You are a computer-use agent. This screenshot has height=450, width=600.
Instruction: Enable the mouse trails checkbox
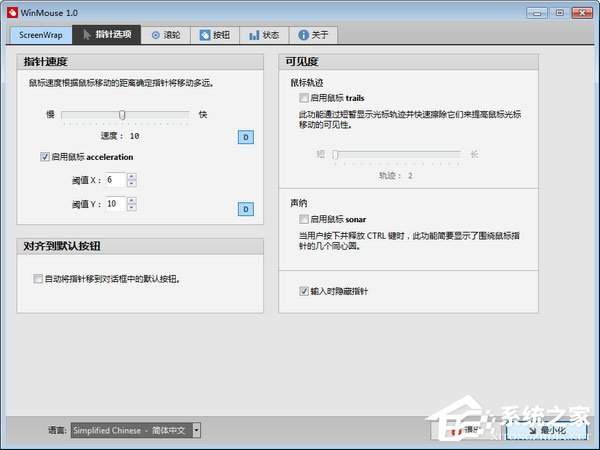tap(304, 99)
